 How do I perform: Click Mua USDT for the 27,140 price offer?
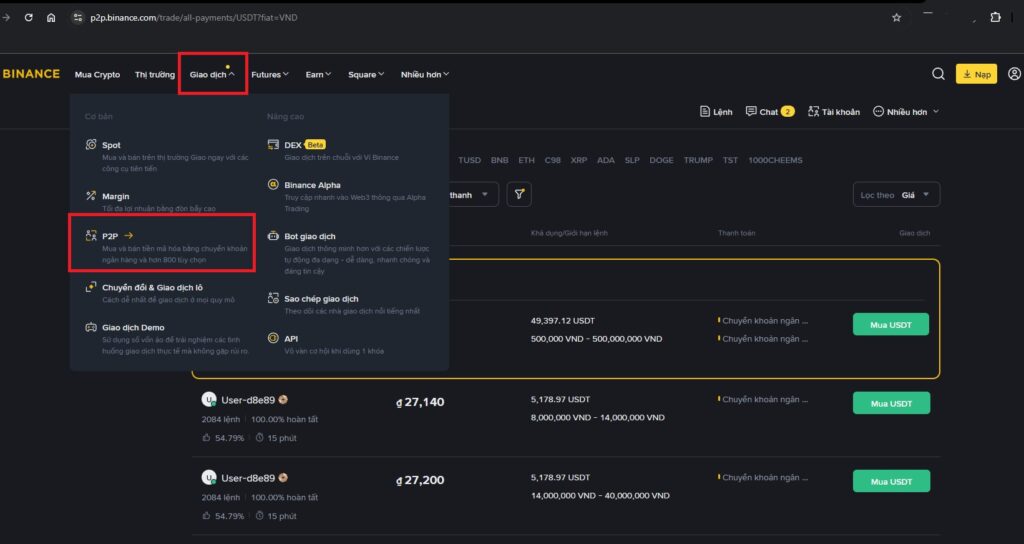tap(891, 404)
